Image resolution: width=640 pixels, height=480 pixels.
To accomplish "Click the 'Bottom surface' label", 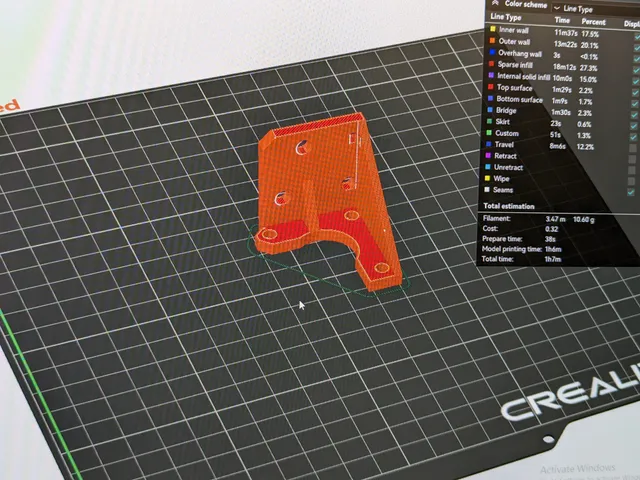I will (x=519, y=99).
